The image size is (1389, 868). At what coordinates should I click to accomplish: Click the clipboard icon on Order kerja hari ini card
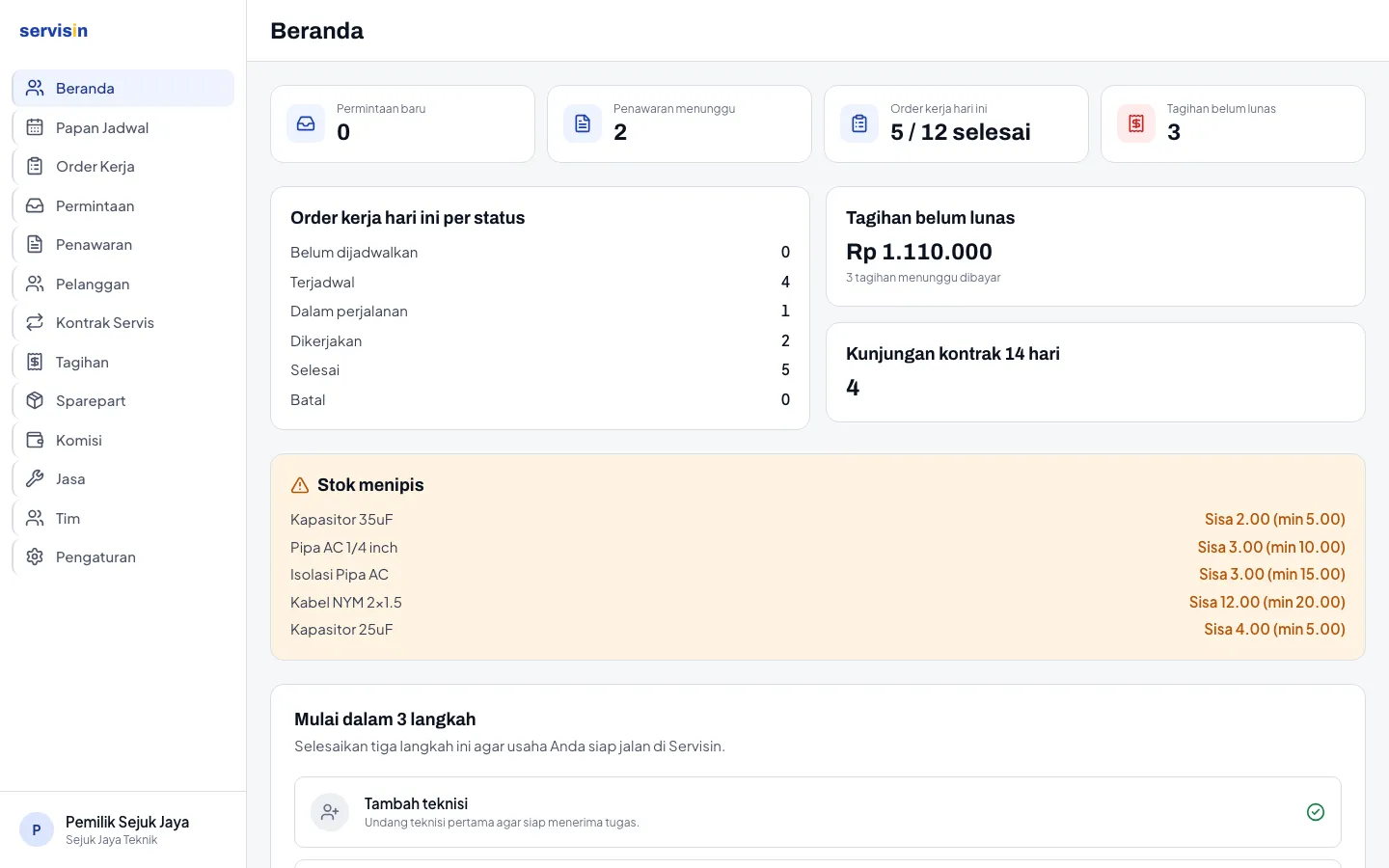pos(859,123)
